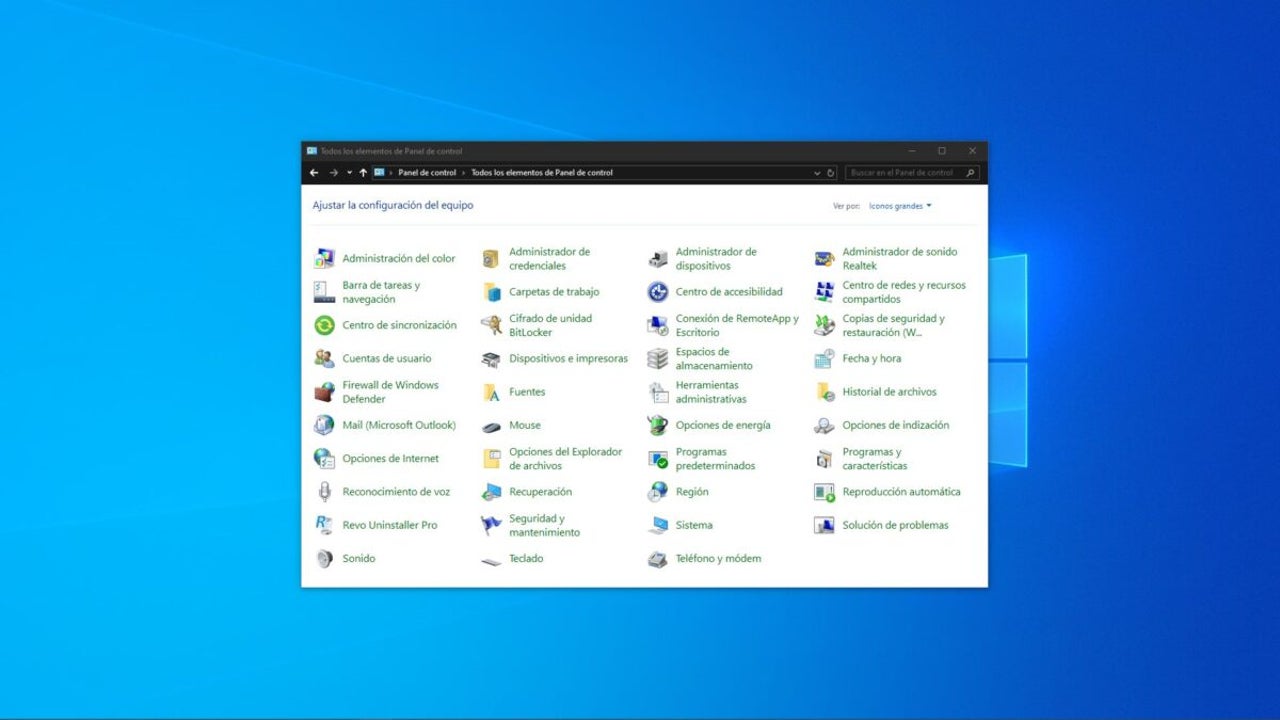Open Administrador de dispositivos

[715, 258]
